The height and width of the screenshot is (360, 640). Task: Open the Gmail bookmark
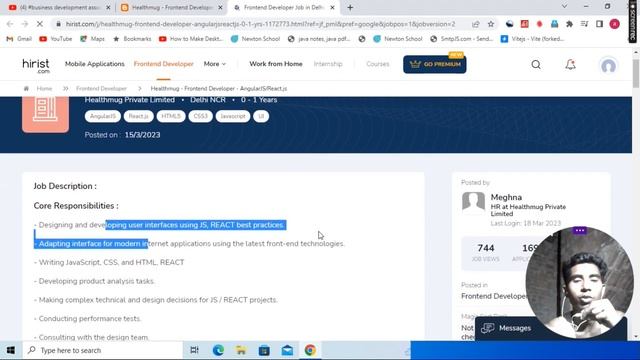[19, 39]
